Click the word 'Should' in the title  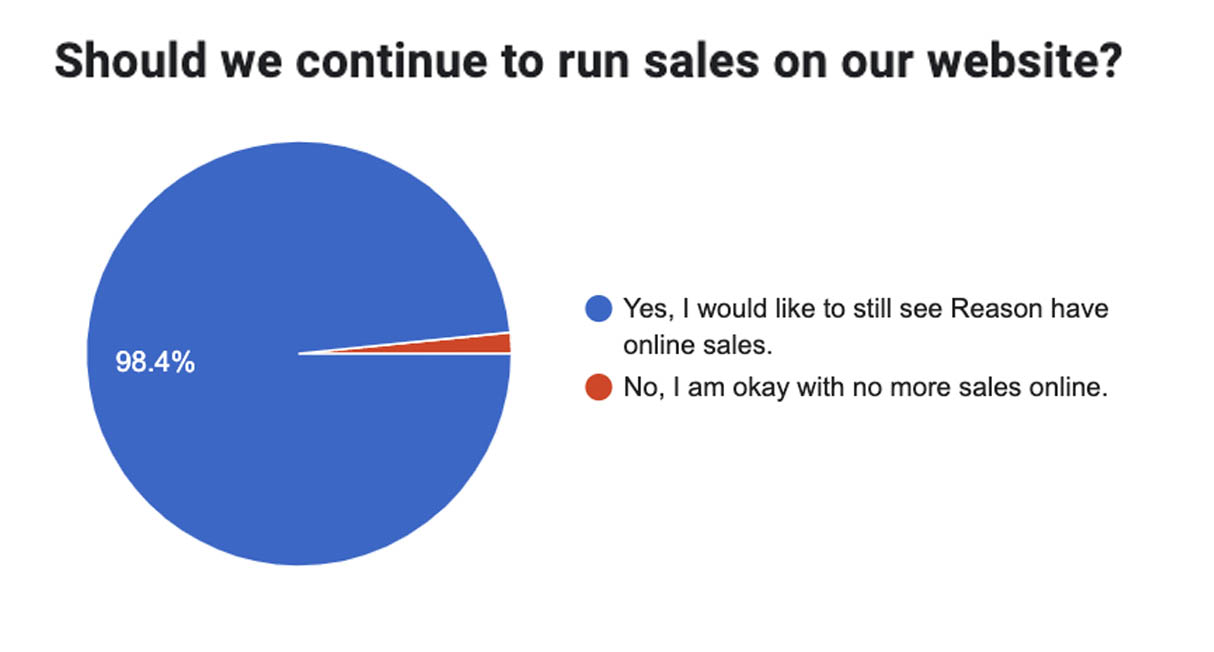click(121, 62)
